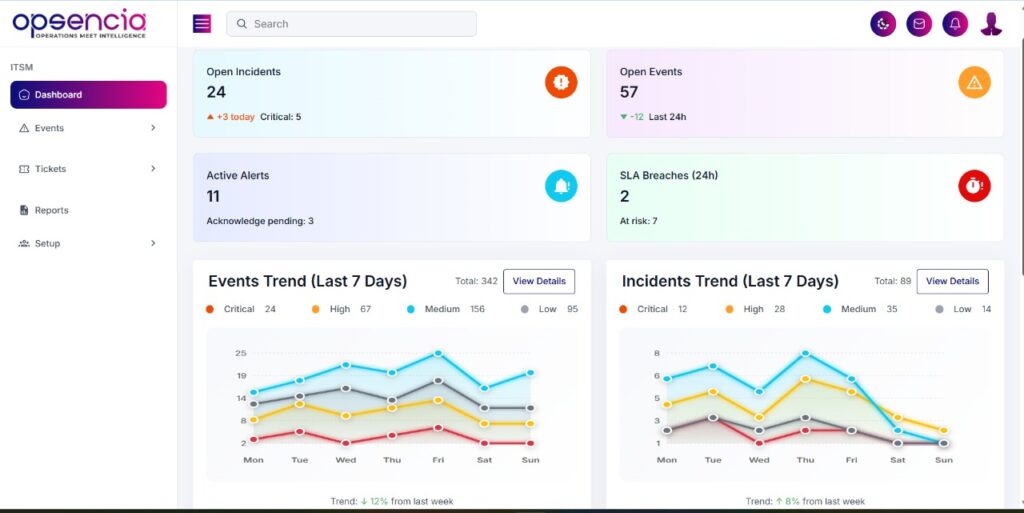This screenshot has height=513, width=1024.
Task: Toggle dark mode with the moon icon
Action: click(883, 24)
